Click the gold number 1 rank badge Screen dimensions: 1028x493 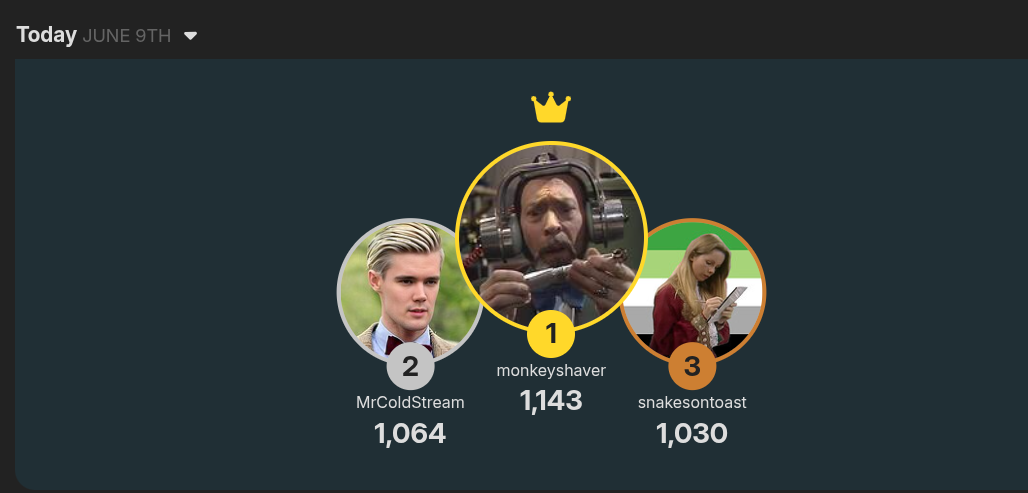tap(551, 334)
